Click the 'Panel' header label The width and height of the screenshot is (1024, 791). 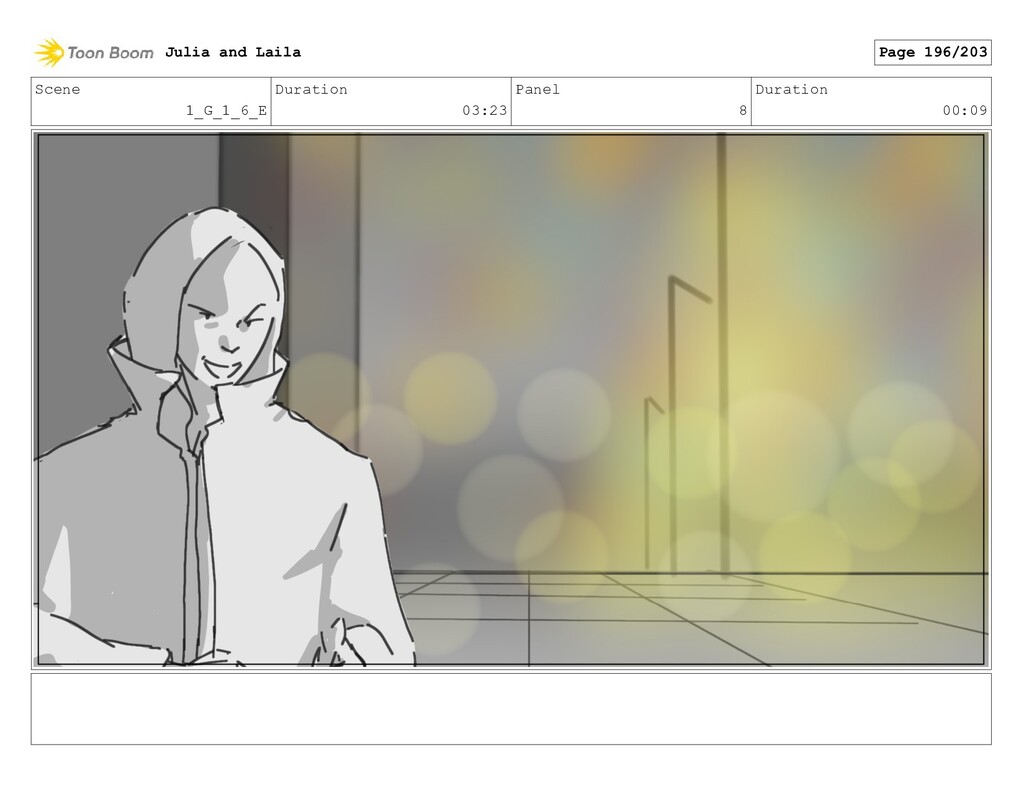coord(537,89)
